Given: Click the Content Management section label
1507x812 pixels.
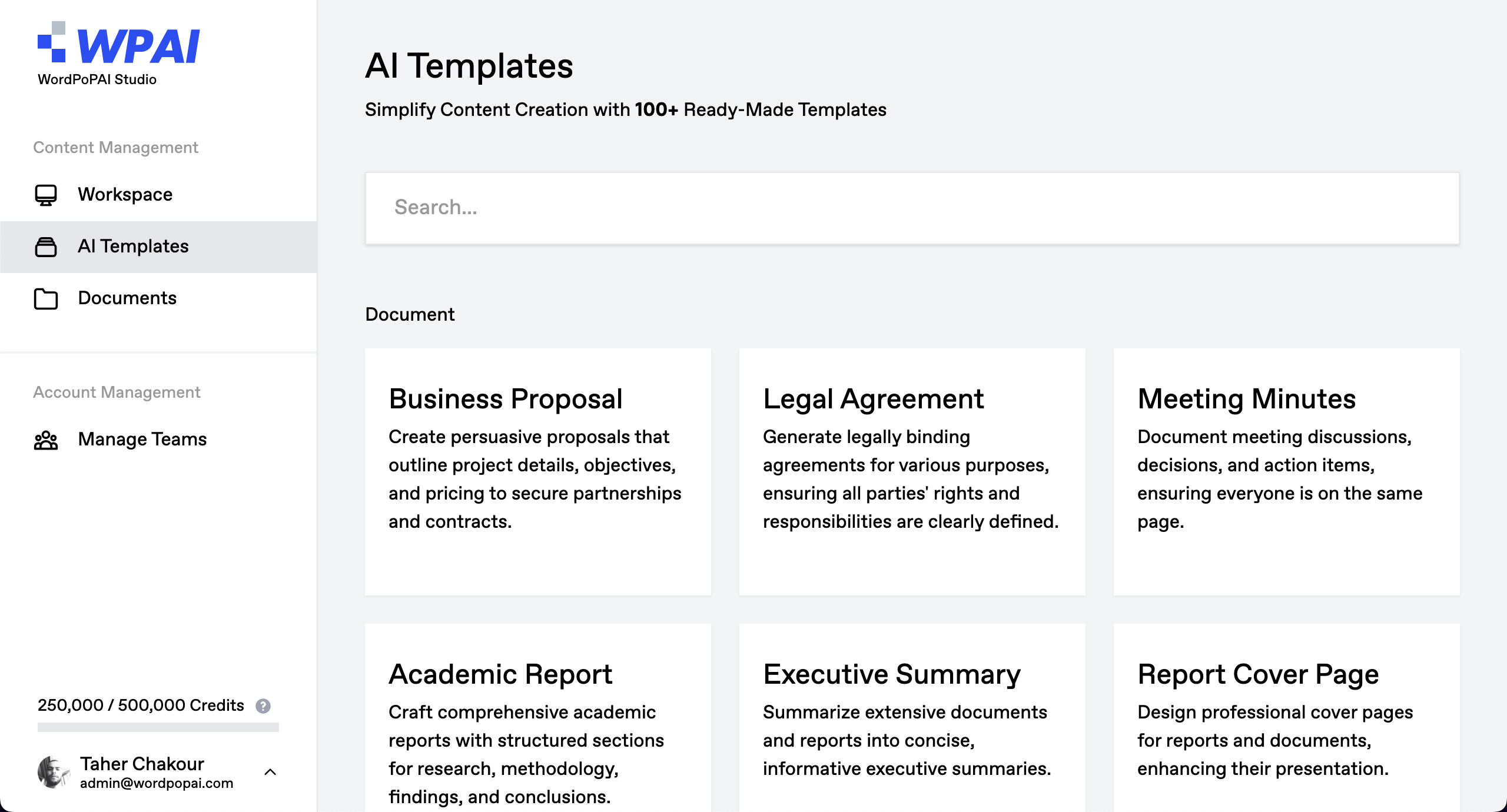Looking at the screenshot, I should pyautogui.click(x=115, y=148).
